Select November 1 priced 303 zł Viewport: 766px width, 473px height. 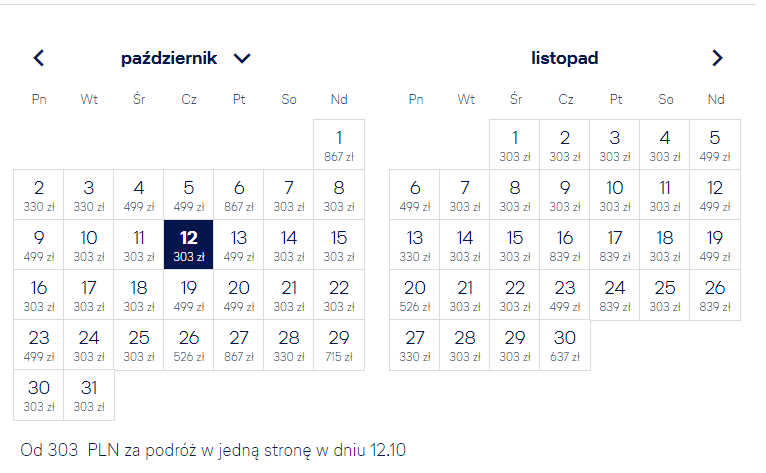(x=515, y=145)
